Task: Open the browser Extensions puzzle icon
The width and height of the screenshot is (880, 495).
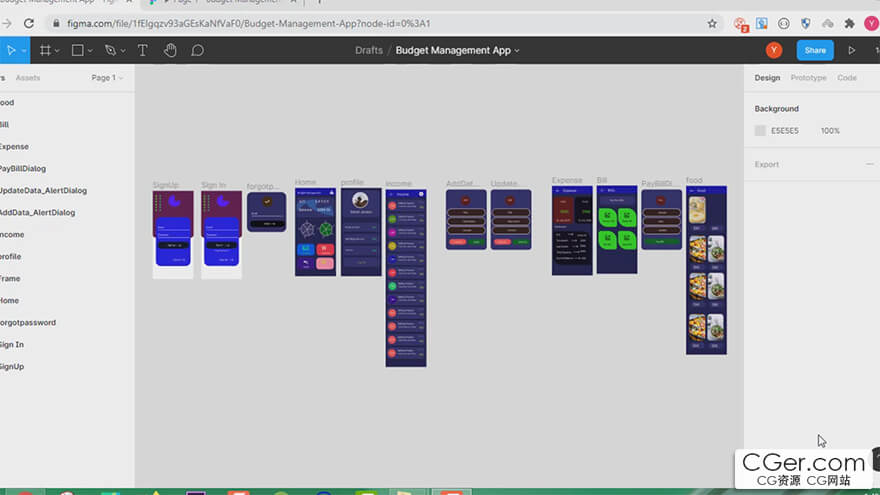Action: [850, 23]
